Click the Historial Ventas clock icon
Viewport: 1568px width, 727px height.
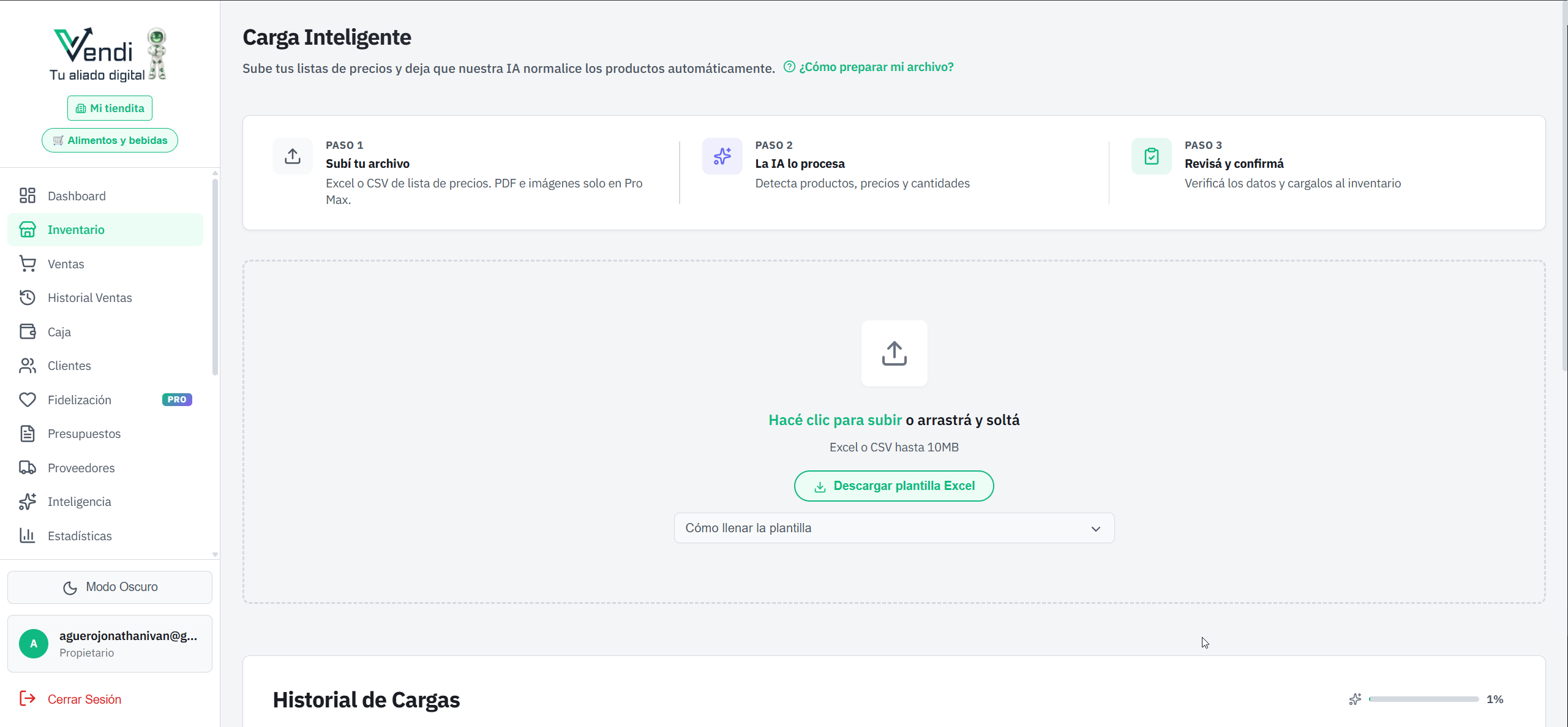click(28, 298)
